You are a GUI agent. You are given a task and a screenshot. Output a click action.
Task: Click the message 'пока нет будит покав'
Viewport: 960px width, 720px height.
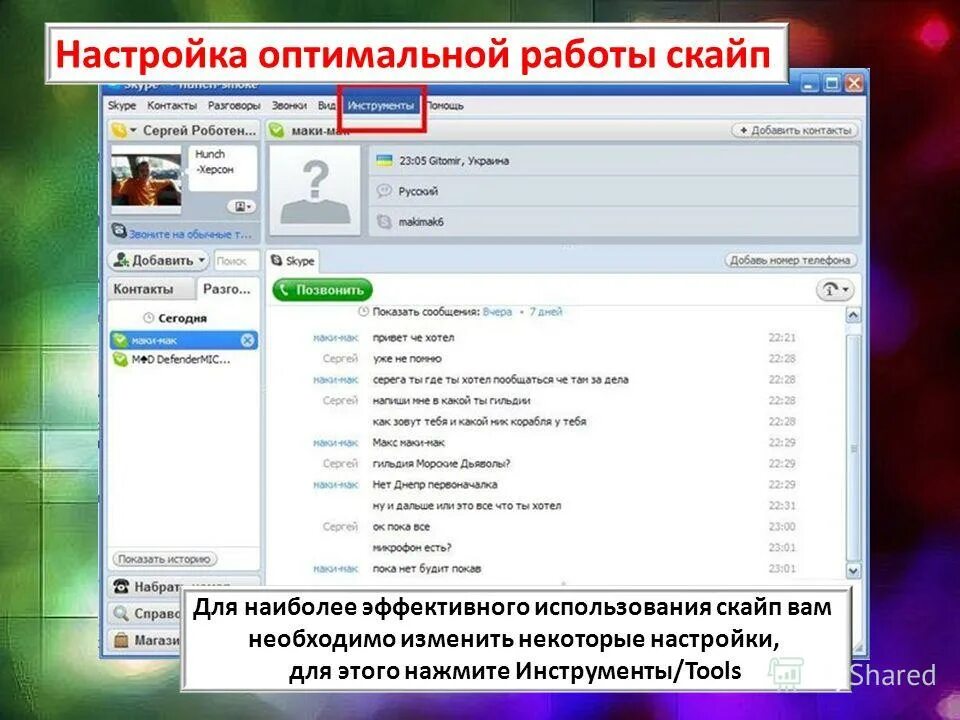[x=427, y=568]
